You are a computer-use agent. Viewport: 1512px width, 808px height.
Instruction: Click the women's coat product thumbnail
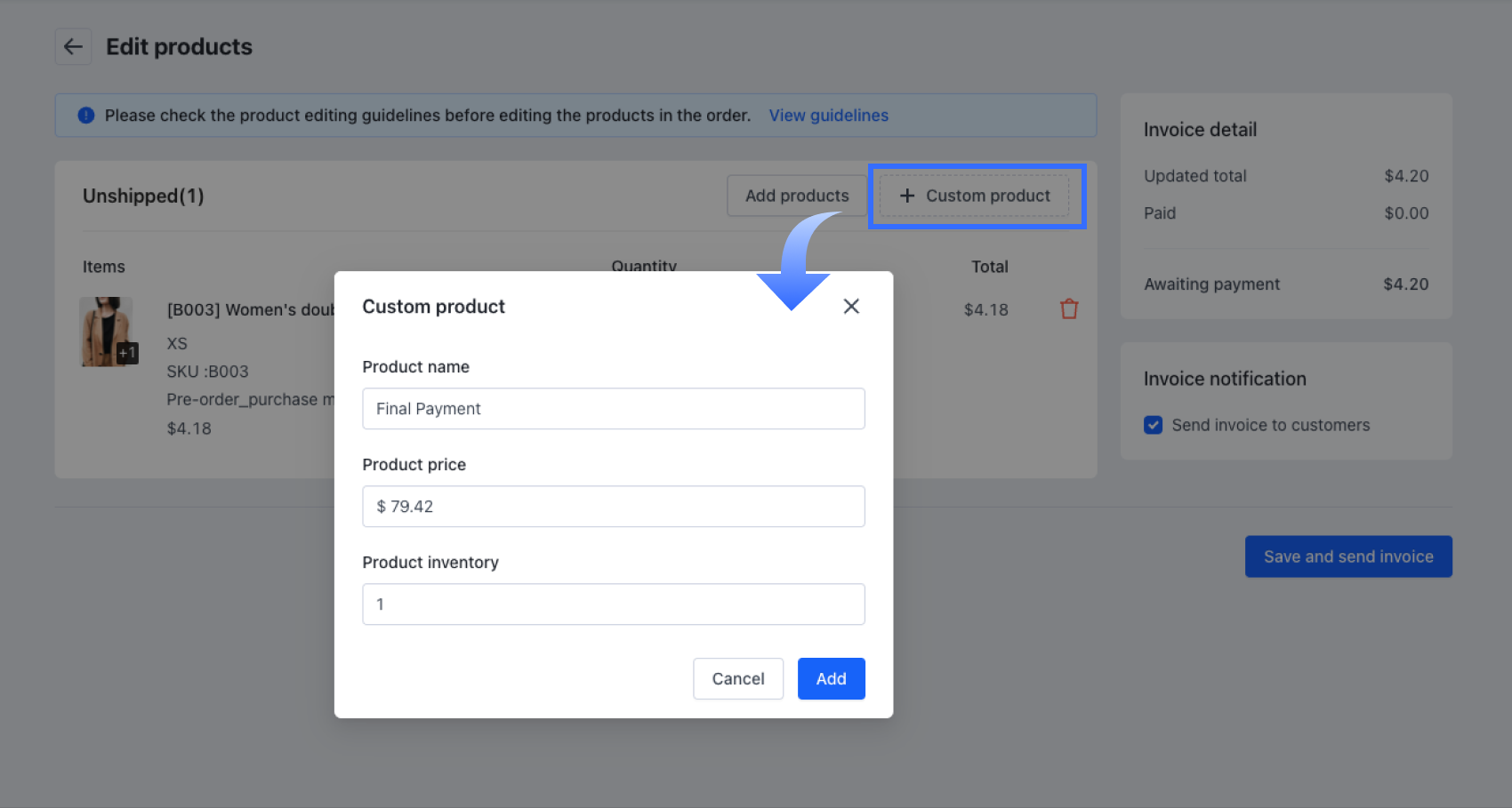pyautogui.click(x=106, y=332)
